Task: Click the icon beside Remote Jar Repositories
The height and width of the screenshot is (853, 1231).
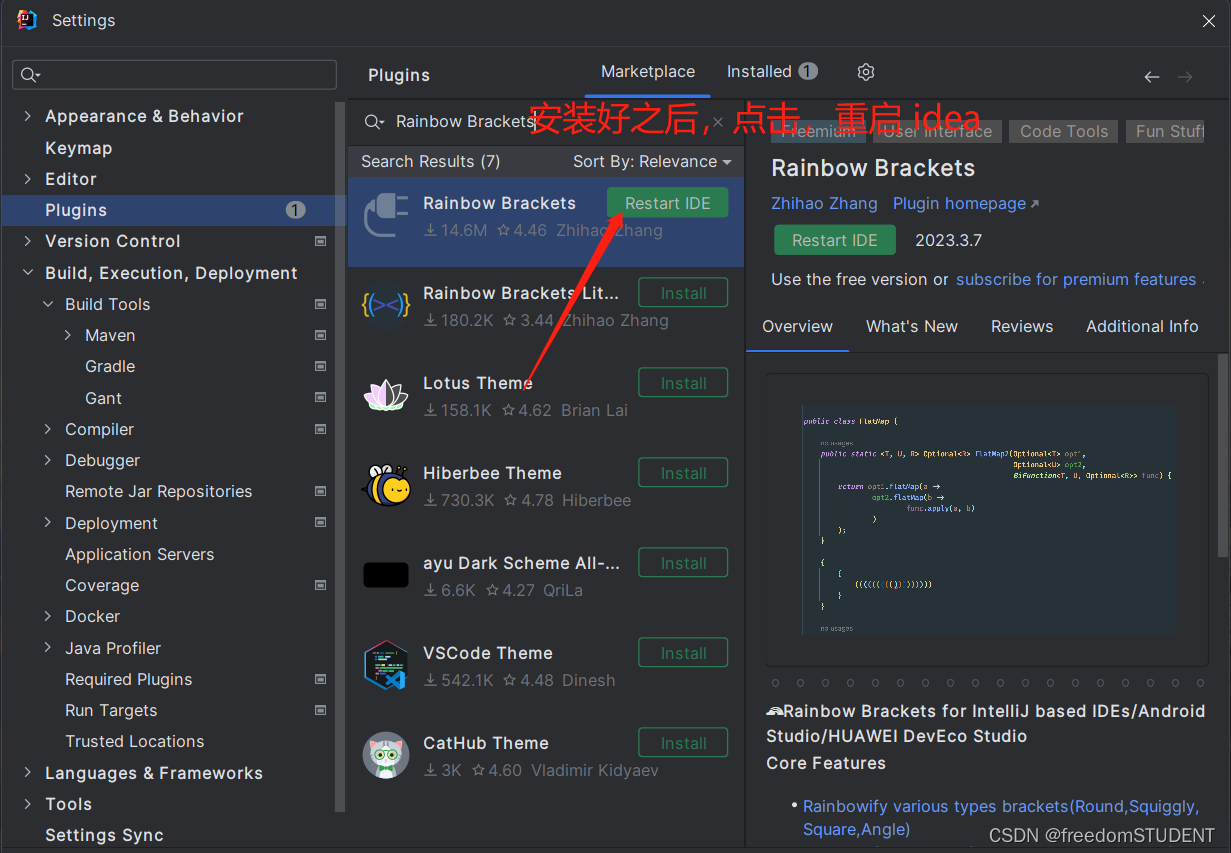Action: [x=320, y=491]
